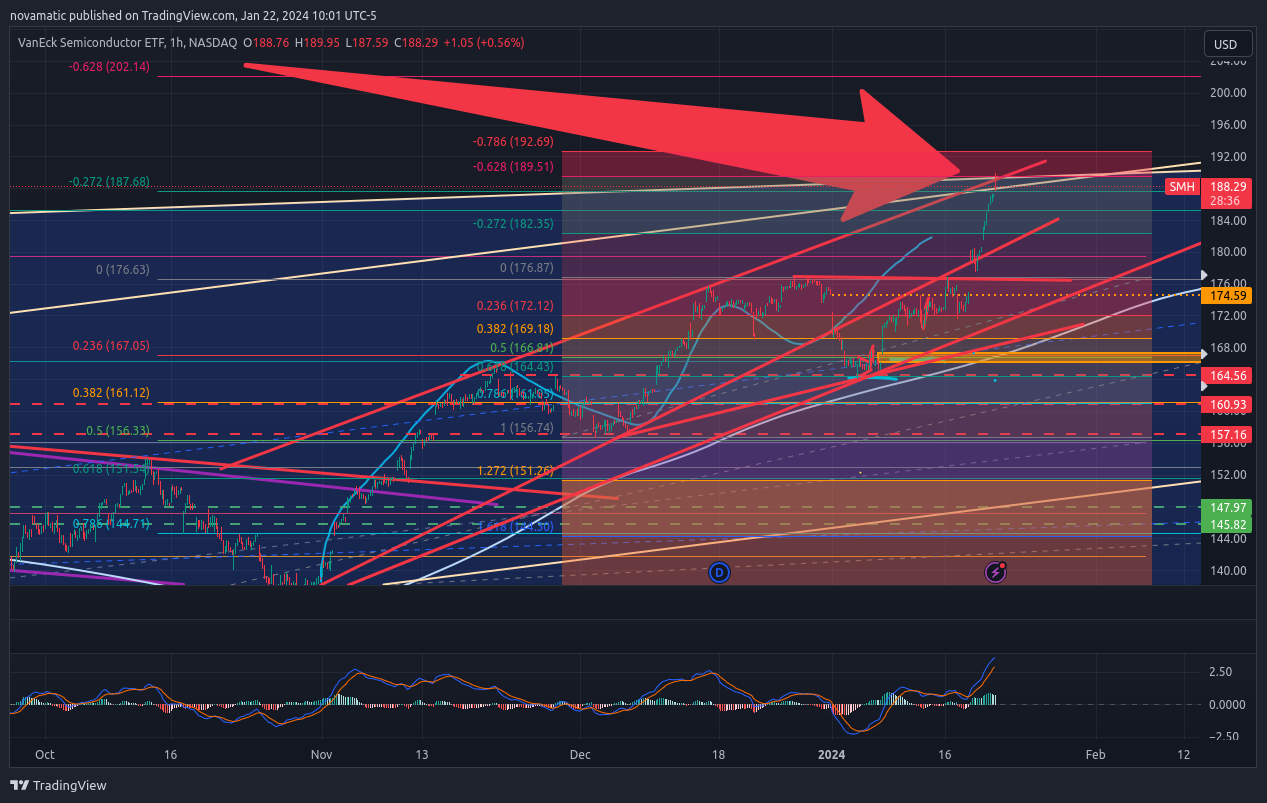1267x803 pixels.
Task: Click the 200.00 price scale tick
Action: [x=1227, y=93]
